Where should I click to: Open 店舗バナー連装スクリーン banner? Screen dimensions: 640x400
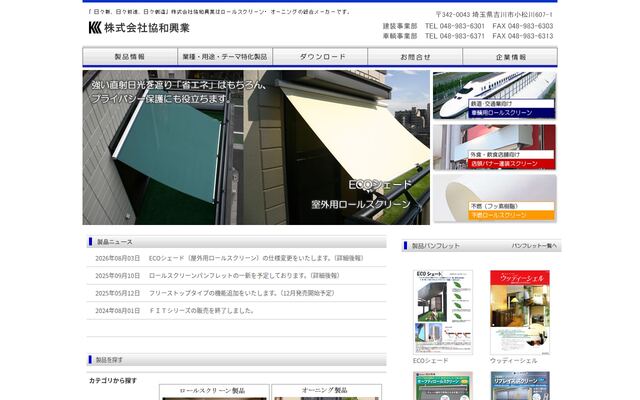pyautogui.click(x=494, y=147)
